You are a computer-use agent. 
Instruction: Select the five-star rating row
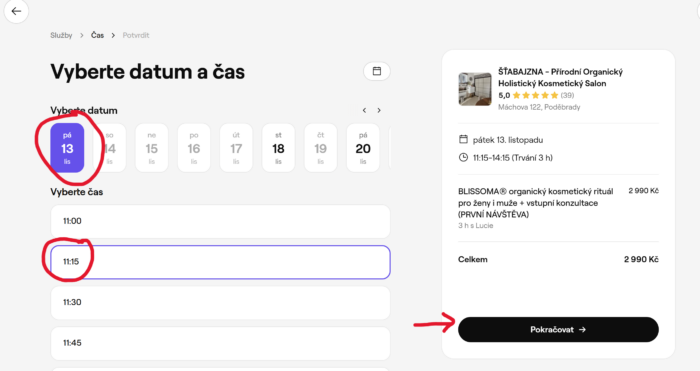point(536,95)
